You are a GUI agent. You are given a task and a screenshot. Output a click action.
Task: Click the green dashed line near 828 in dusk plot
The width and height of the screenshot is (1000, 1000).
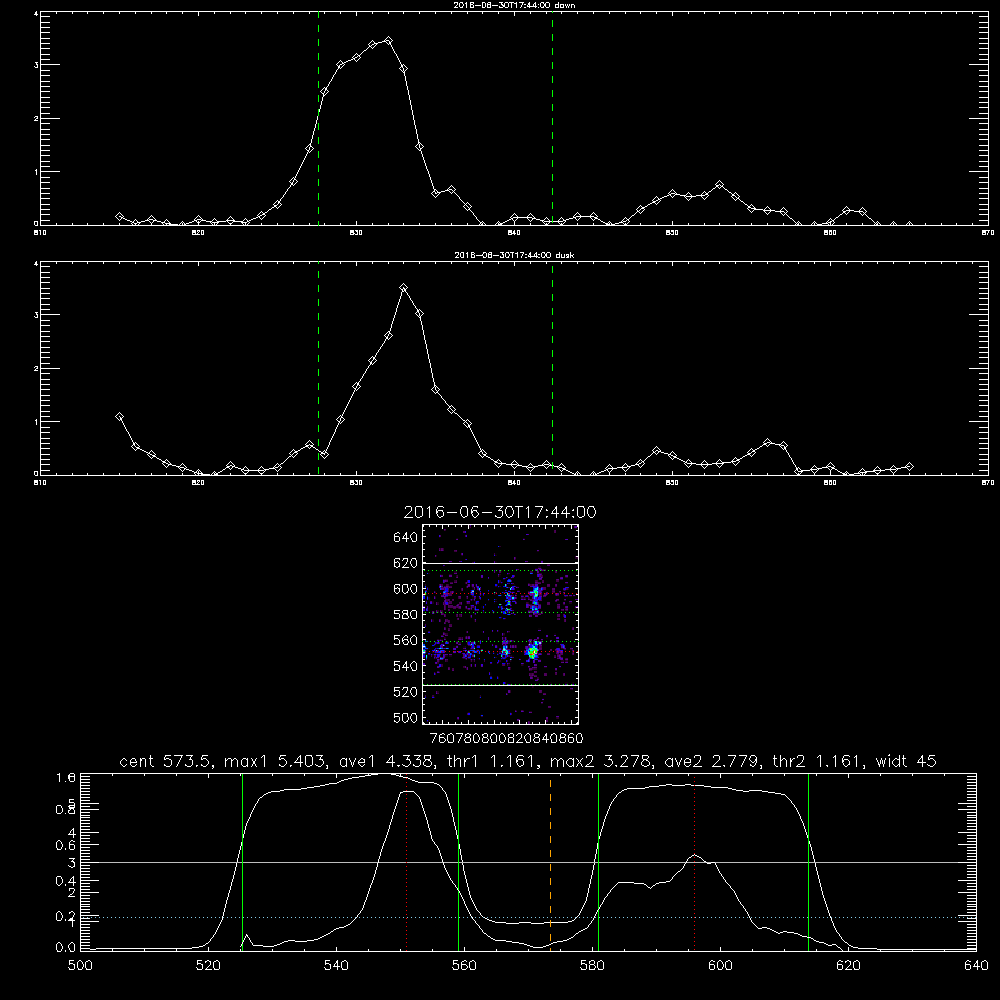(x=318, y=370)
